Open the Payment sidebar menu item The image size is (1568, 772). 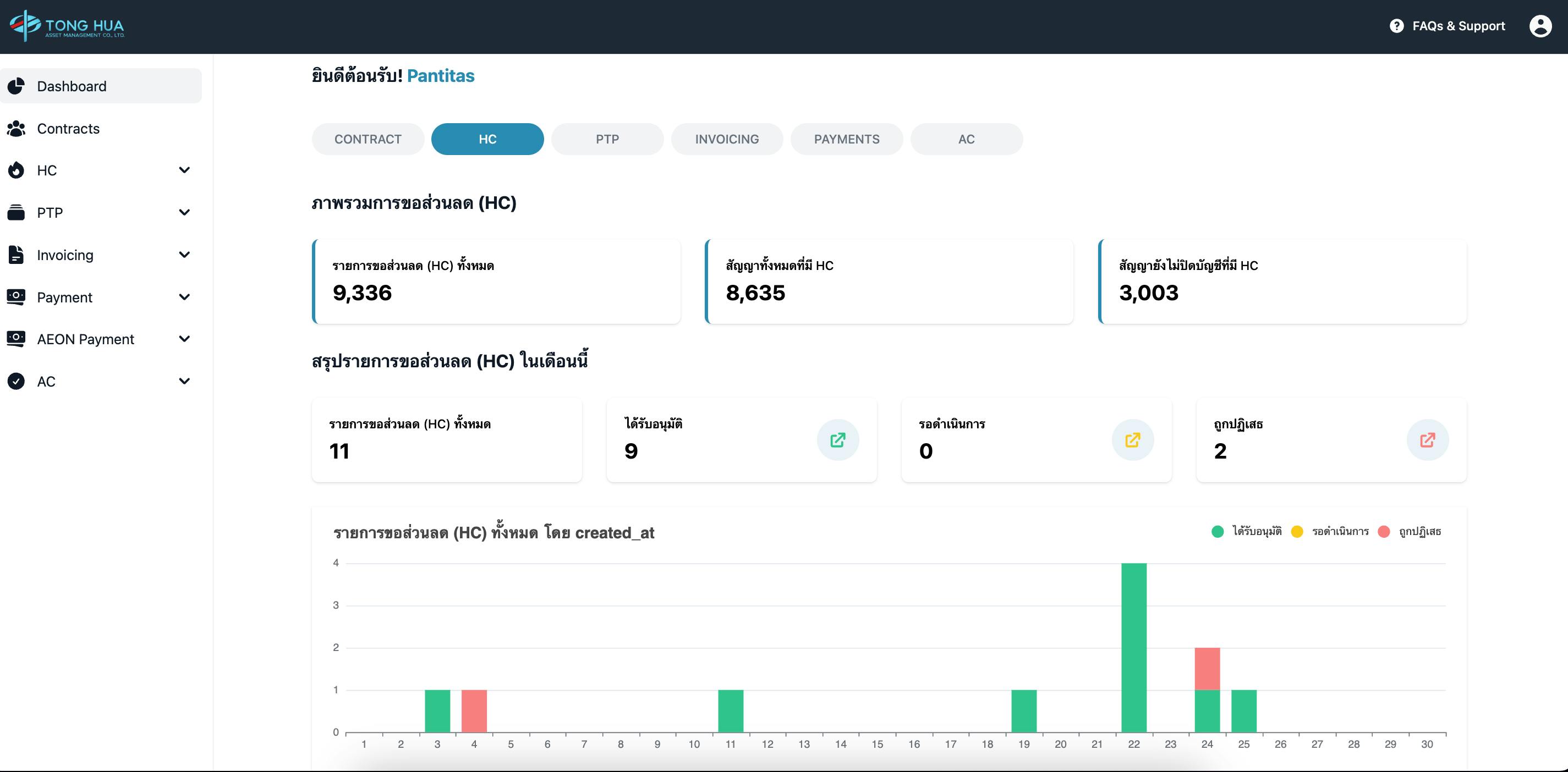point(101,297)
